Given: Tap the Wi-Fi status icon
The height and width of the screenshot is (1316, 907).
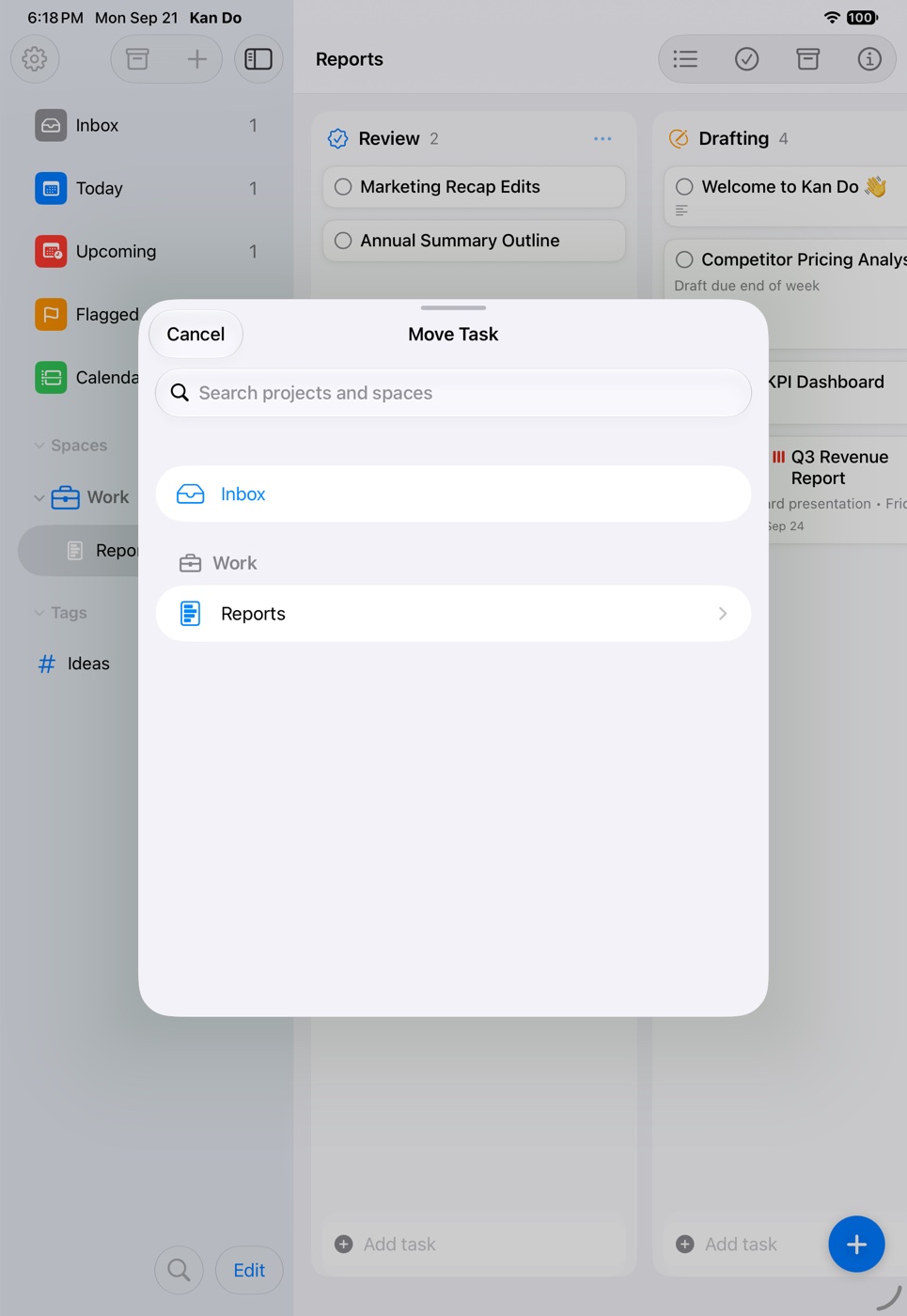Looking at the screenshot, I should [x=832, y=18].
